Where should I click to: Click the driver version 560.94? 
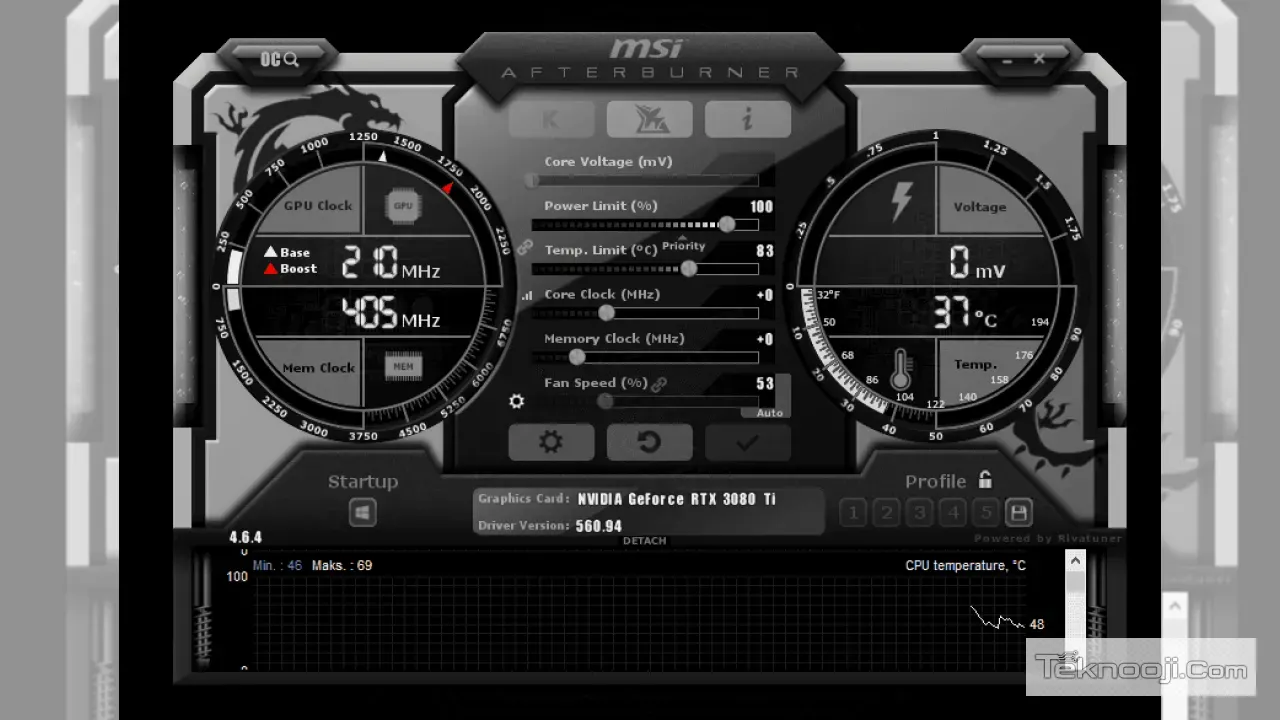point(599,526)
